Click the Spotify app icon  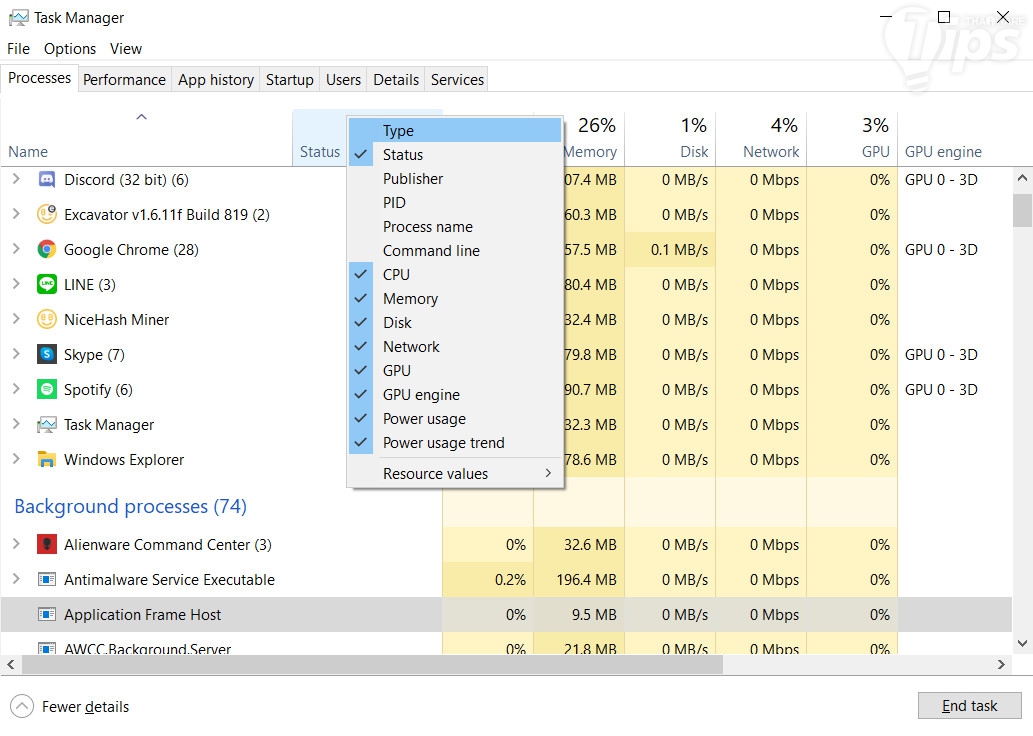[x=47, y=390]
